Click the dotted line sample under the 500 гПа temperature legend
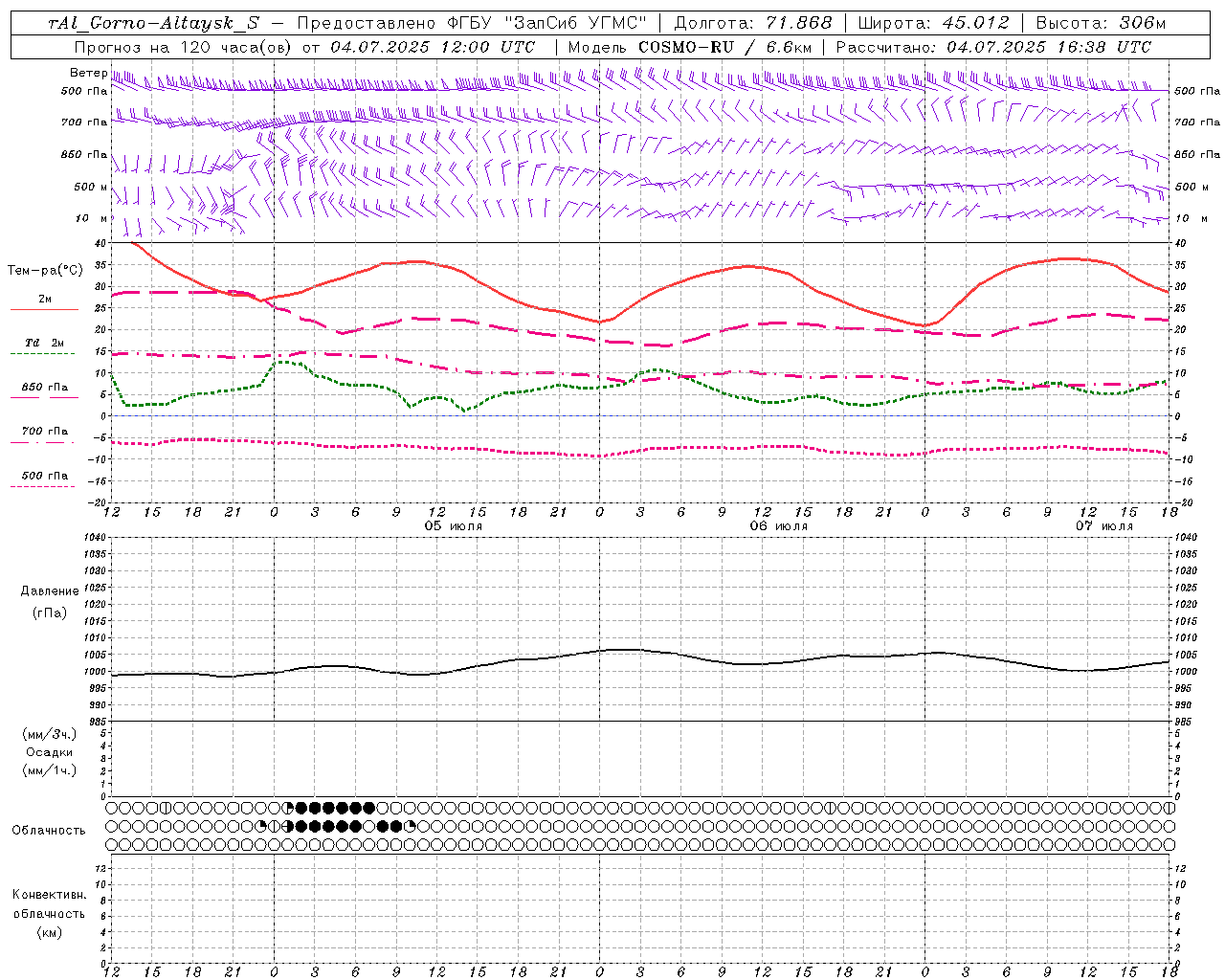 click(42, 487)
